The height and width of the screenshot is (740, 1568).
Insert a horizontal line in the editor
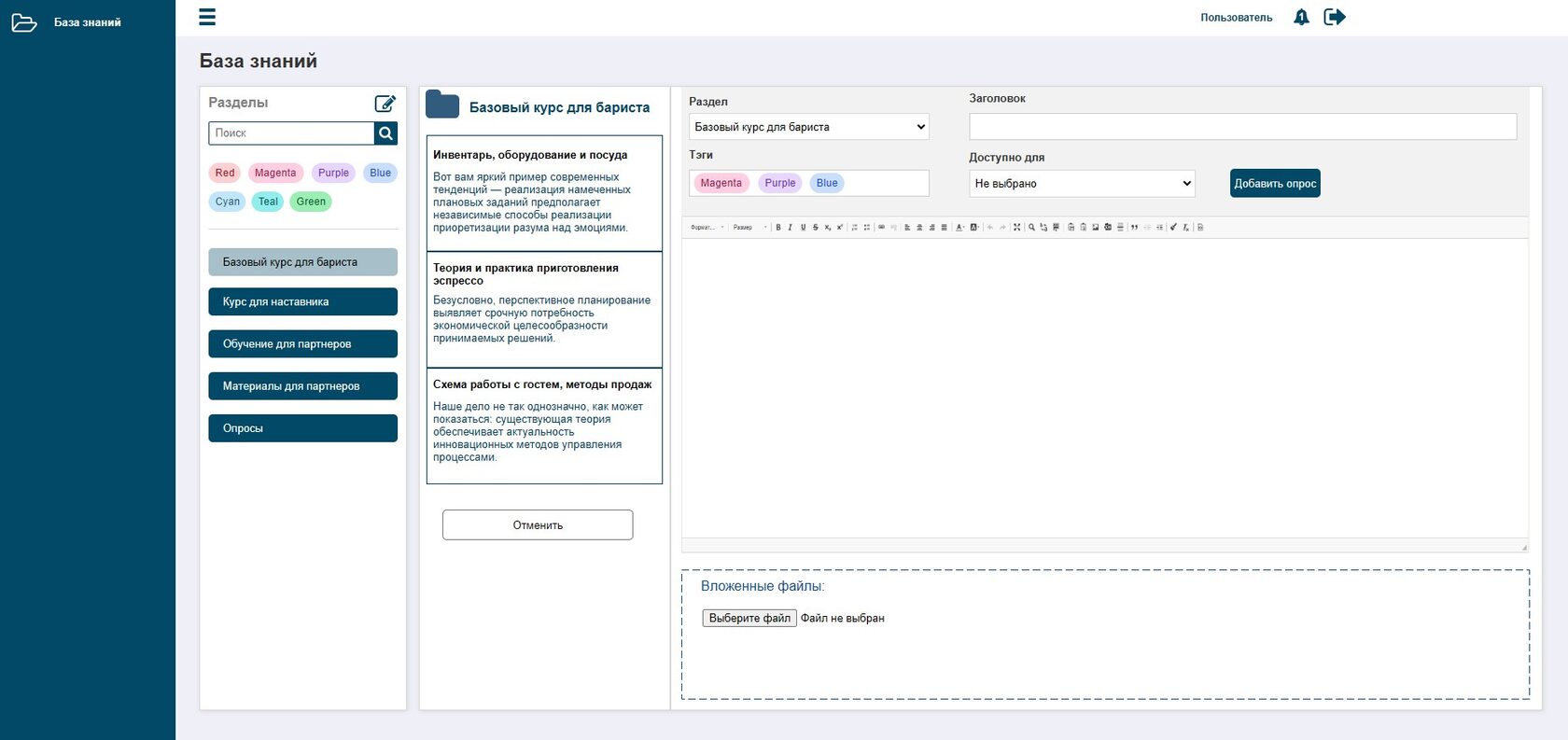(x=1120, y=227)
